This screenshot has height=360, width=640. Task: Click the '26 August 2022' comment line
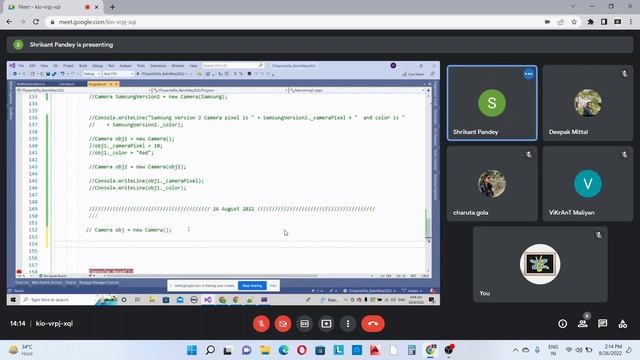[232, 209]
